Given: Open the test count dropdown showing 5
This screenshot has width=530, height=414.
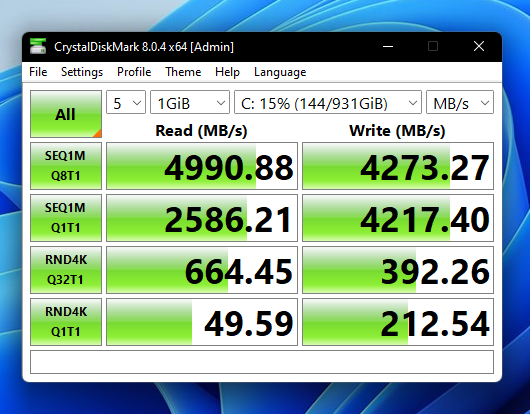Looking at the screenshot, I should tap(126, 102).
